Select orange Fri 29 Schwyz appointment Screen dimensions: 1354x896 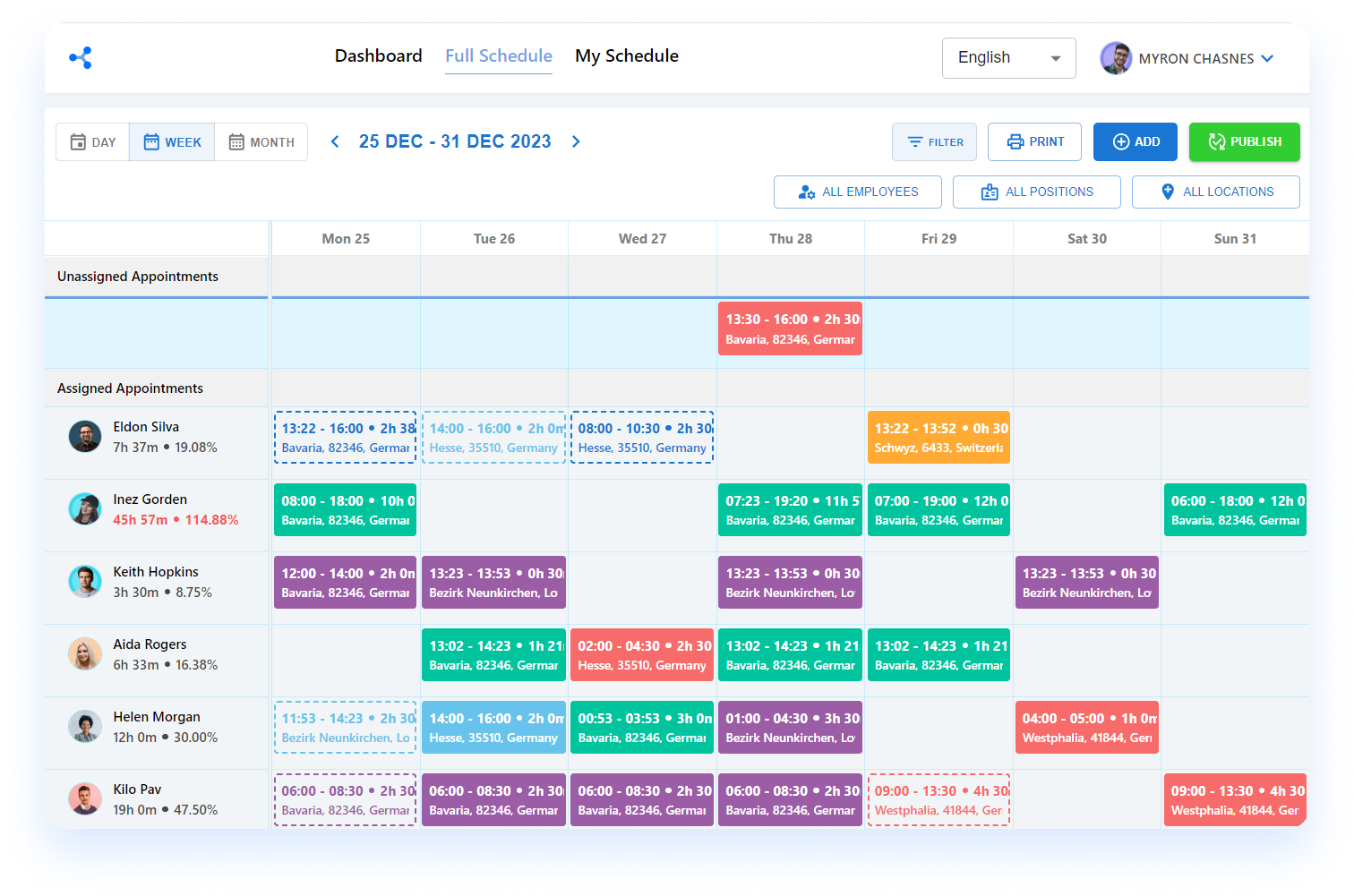[x=938, y=438]
